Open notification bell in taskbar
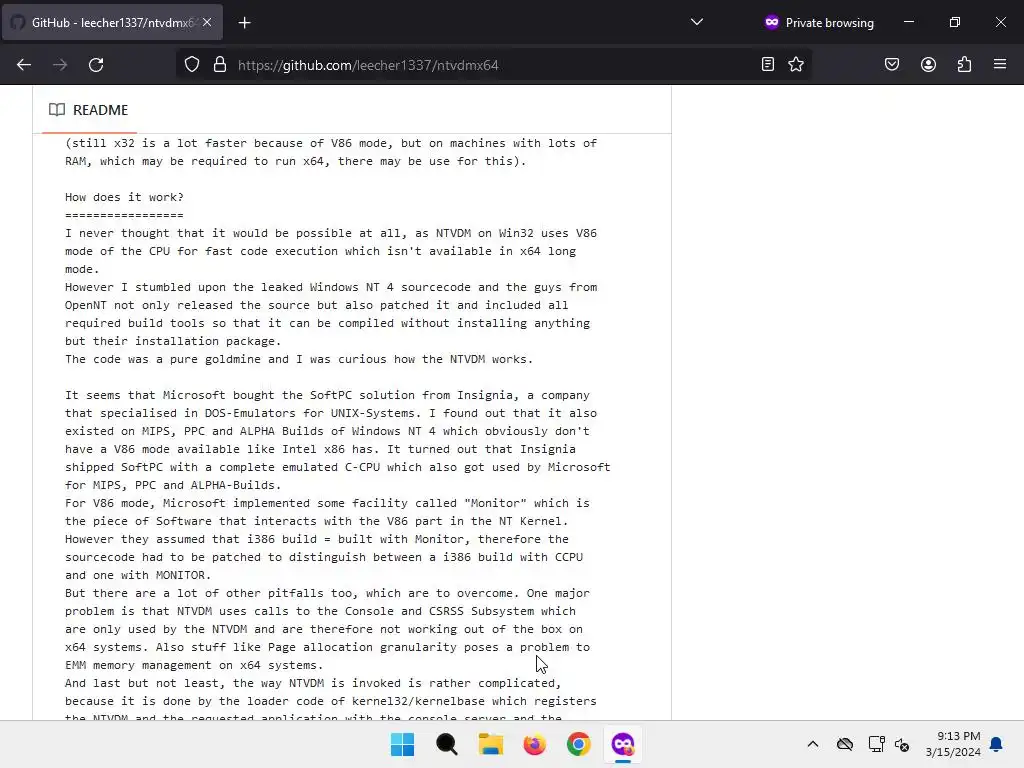1024x768 pixels. (996, 744)
